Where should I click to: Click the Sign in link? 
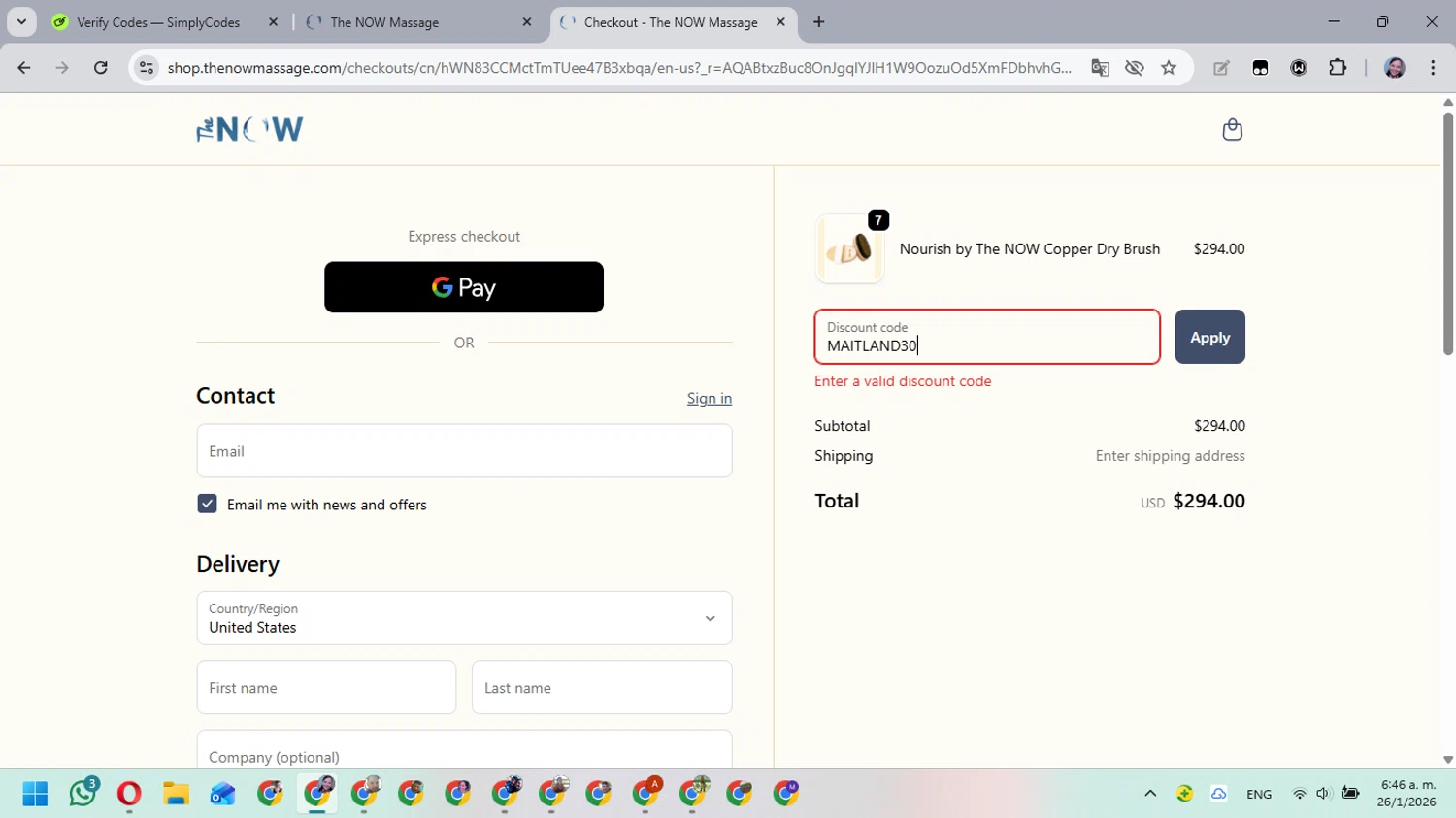pyautogui.click(x=710, y=398)
